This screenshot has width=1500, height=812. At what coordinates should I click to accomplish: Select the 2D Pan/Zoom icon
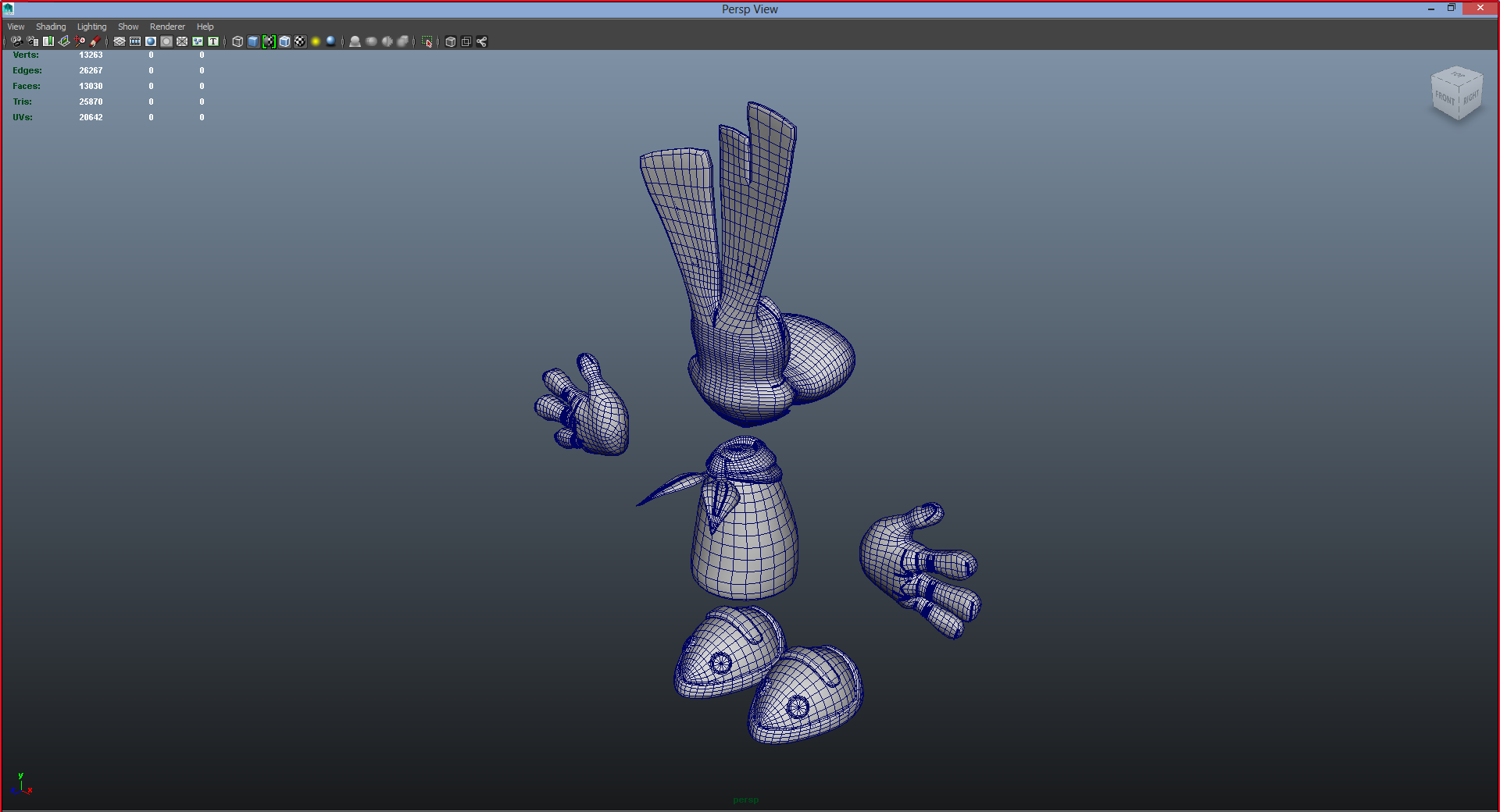(x=80, y=41)
